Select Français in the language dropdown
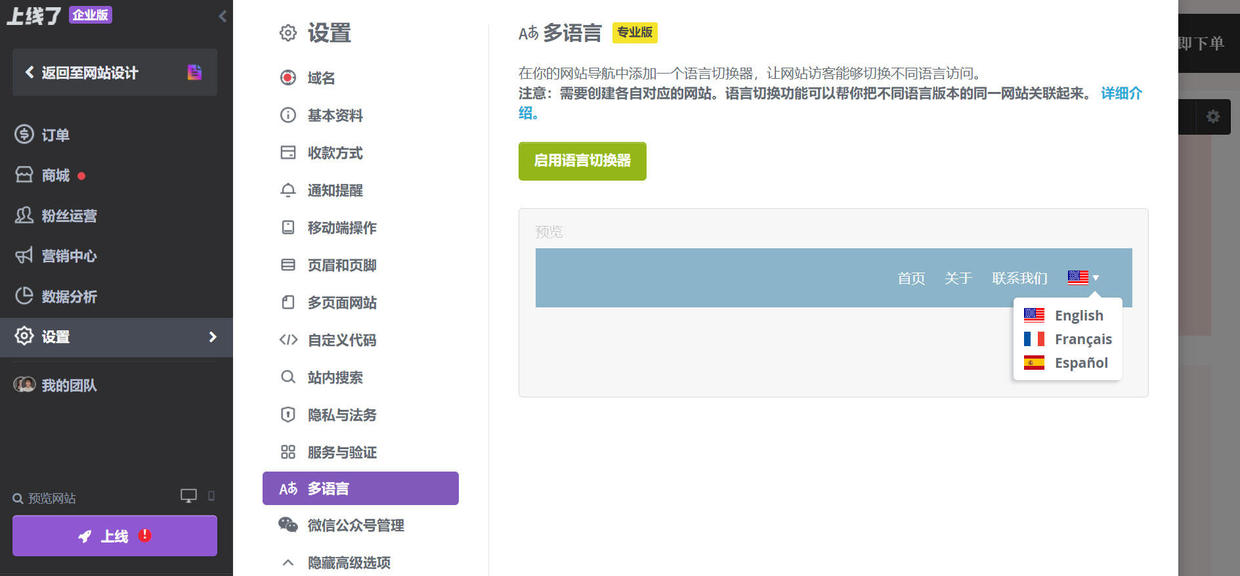1240x576 pixels. coord(1084,339)
